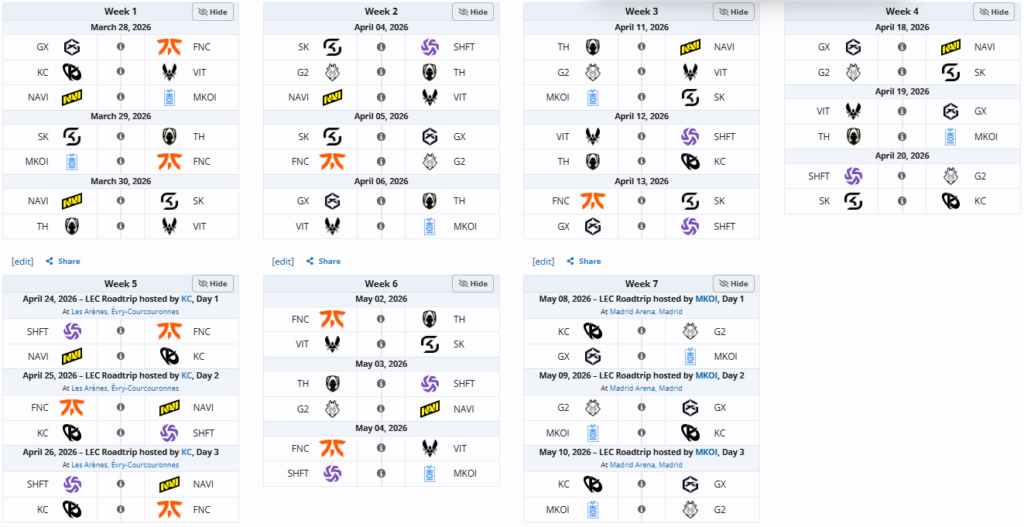The image size is (1024, 527).
Task: Collapse the Week 7 match list
Action: [x=734, y=284]
